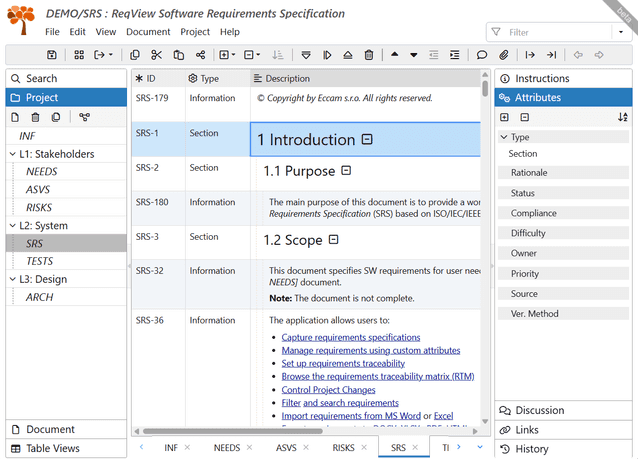Click the outdent icon in toolbar
This screenshot has width=638, height=459.
coord(434,55)
